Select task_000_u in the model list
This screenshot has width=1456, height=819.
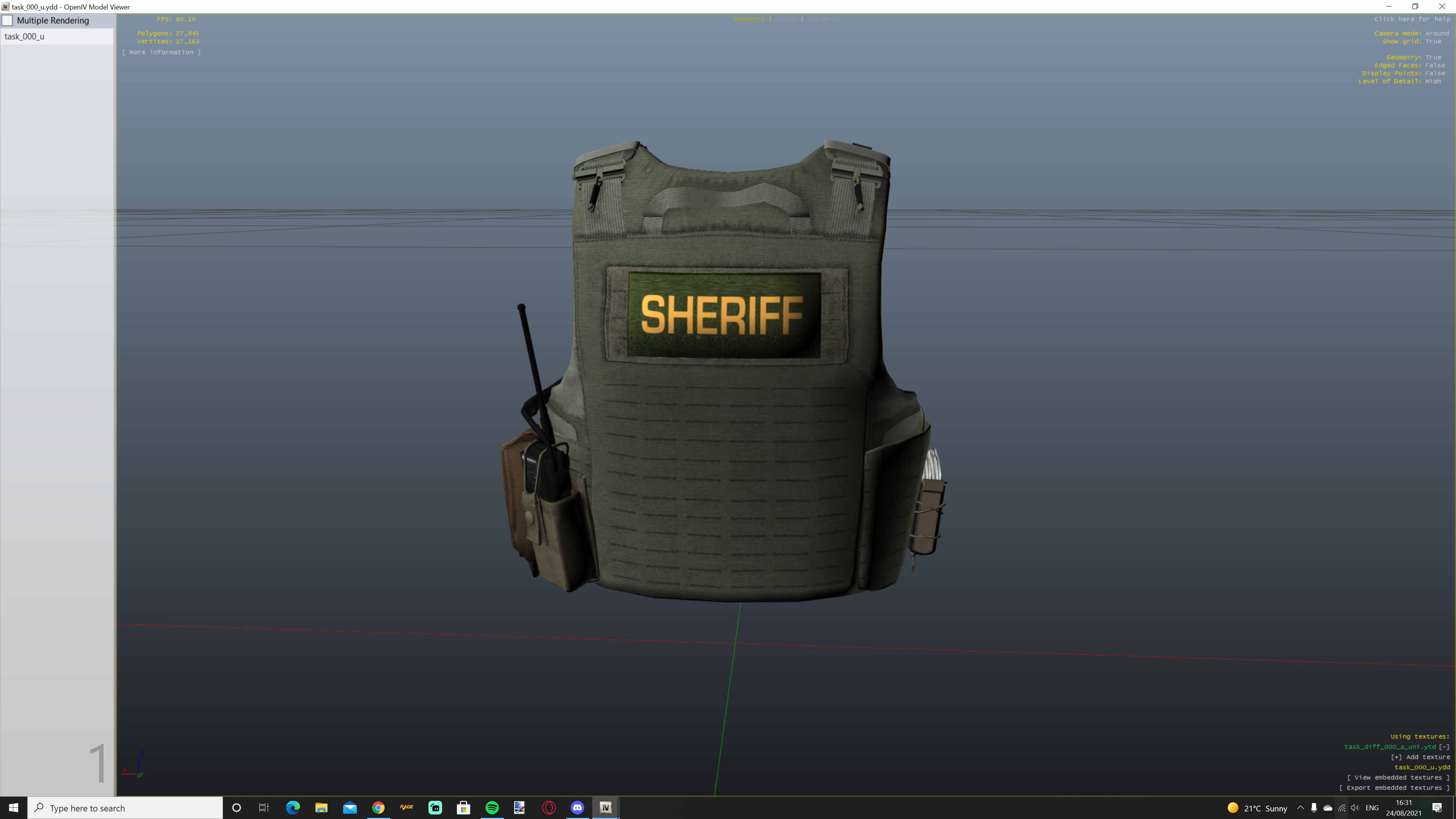coord(24,37)
